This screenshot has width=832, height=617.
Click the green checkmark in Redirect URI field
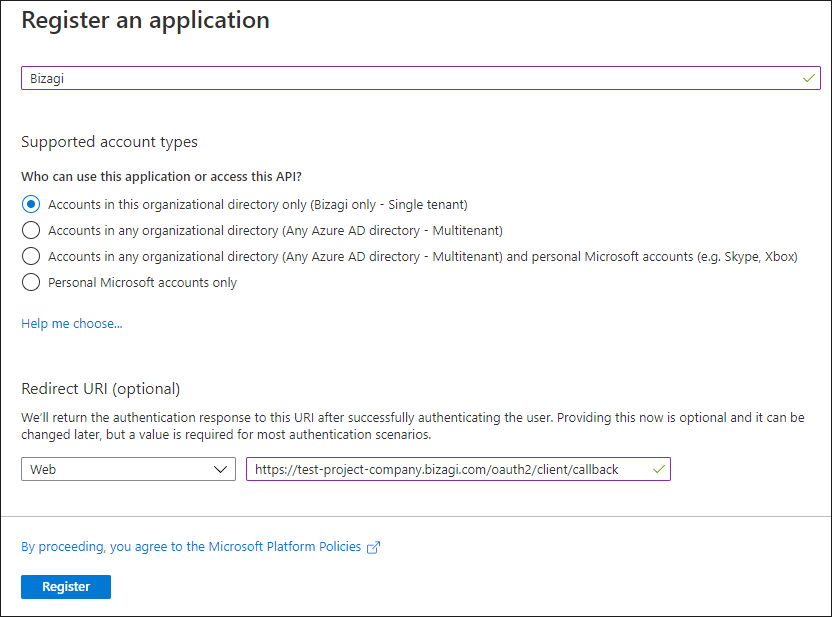click(658, 470)
